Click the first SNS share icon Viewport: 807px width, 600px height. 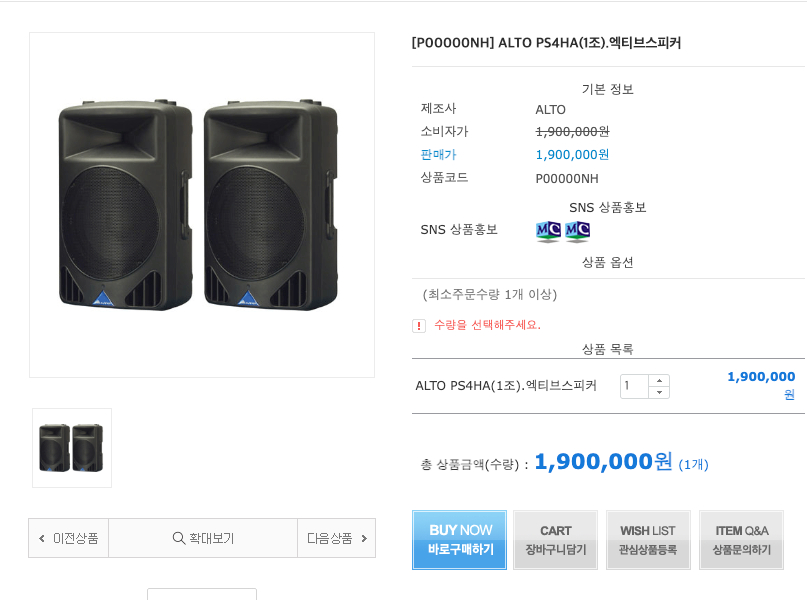click(x=548, y=232)
